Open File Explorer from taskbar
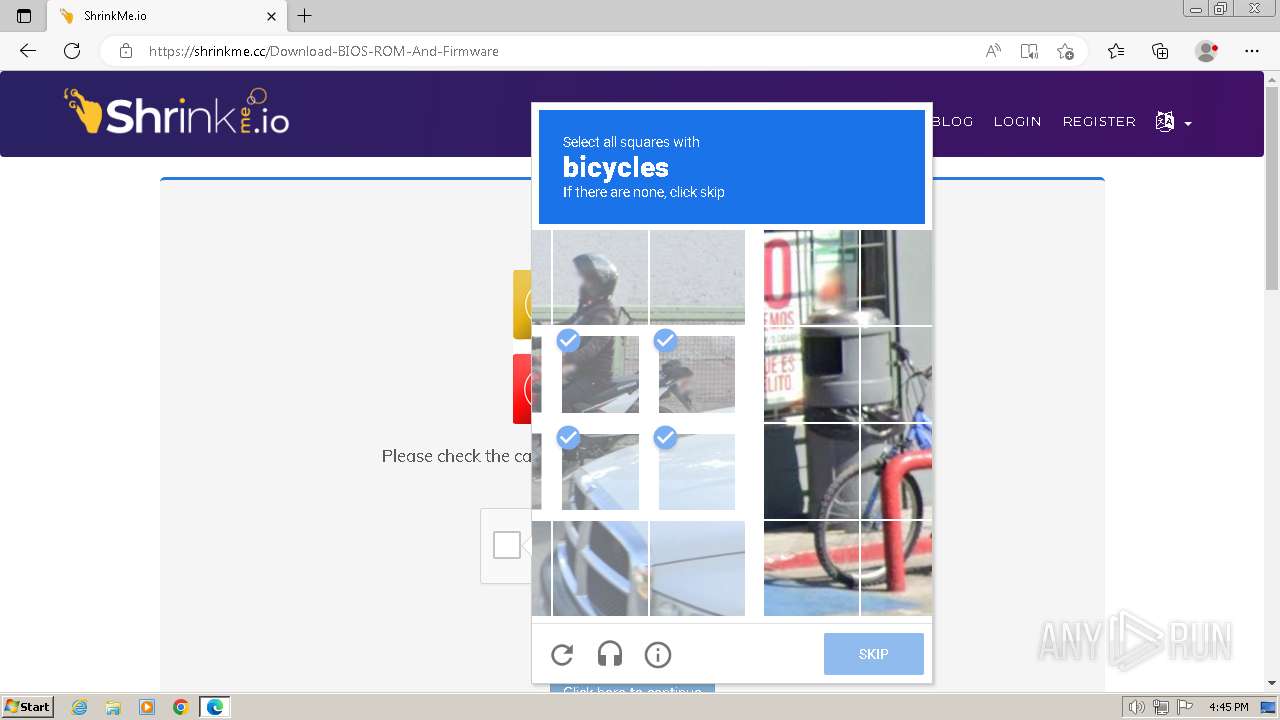Viewport: 1280px width, 720px height. (x=113, y=707)
